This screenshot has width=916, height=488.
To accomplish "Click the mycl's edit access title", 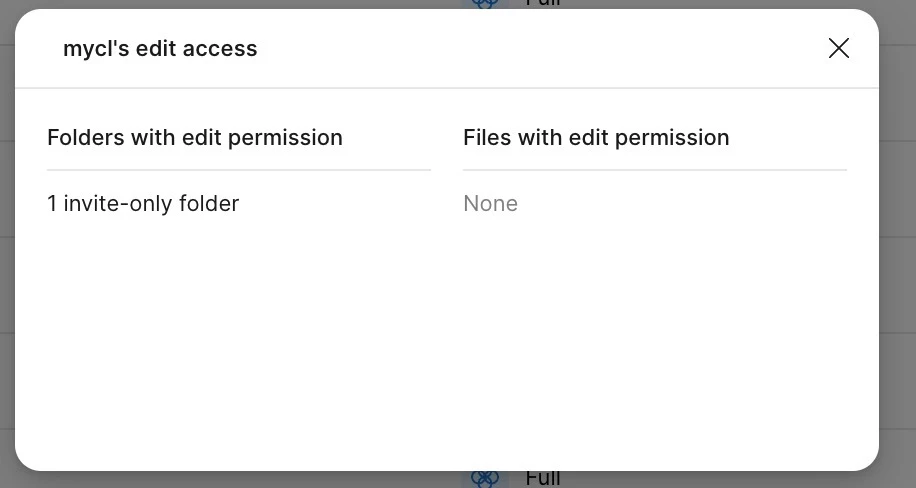I will pyautogui.click(x=160, y=49).
